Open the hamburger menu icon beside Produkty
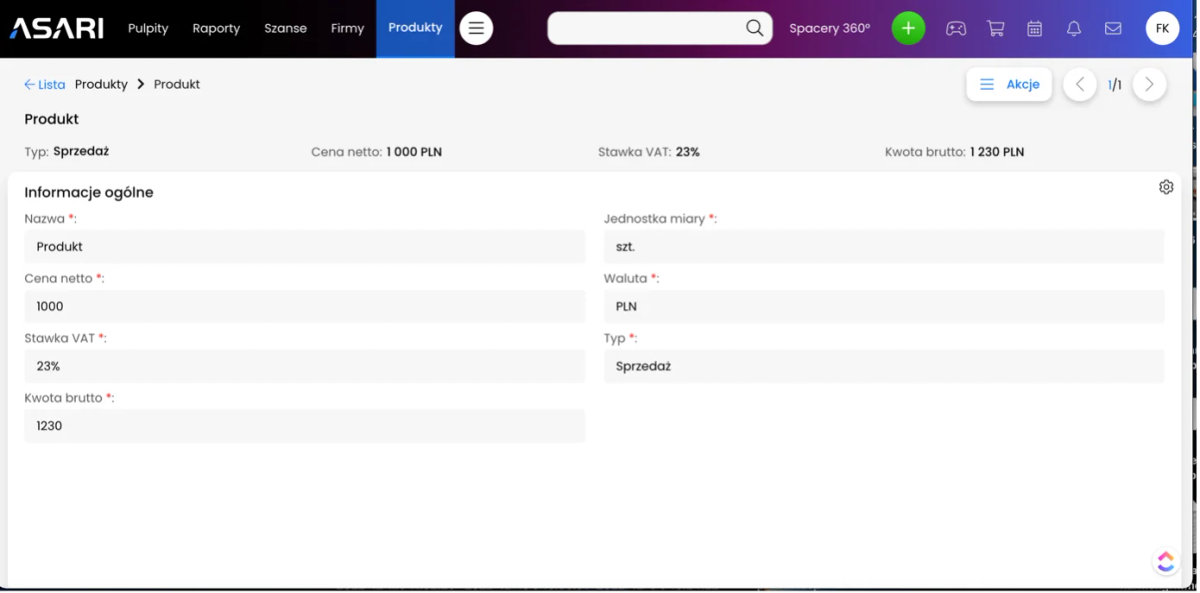1200x593 pixels. pyautogui.click(x=476, y=28)
